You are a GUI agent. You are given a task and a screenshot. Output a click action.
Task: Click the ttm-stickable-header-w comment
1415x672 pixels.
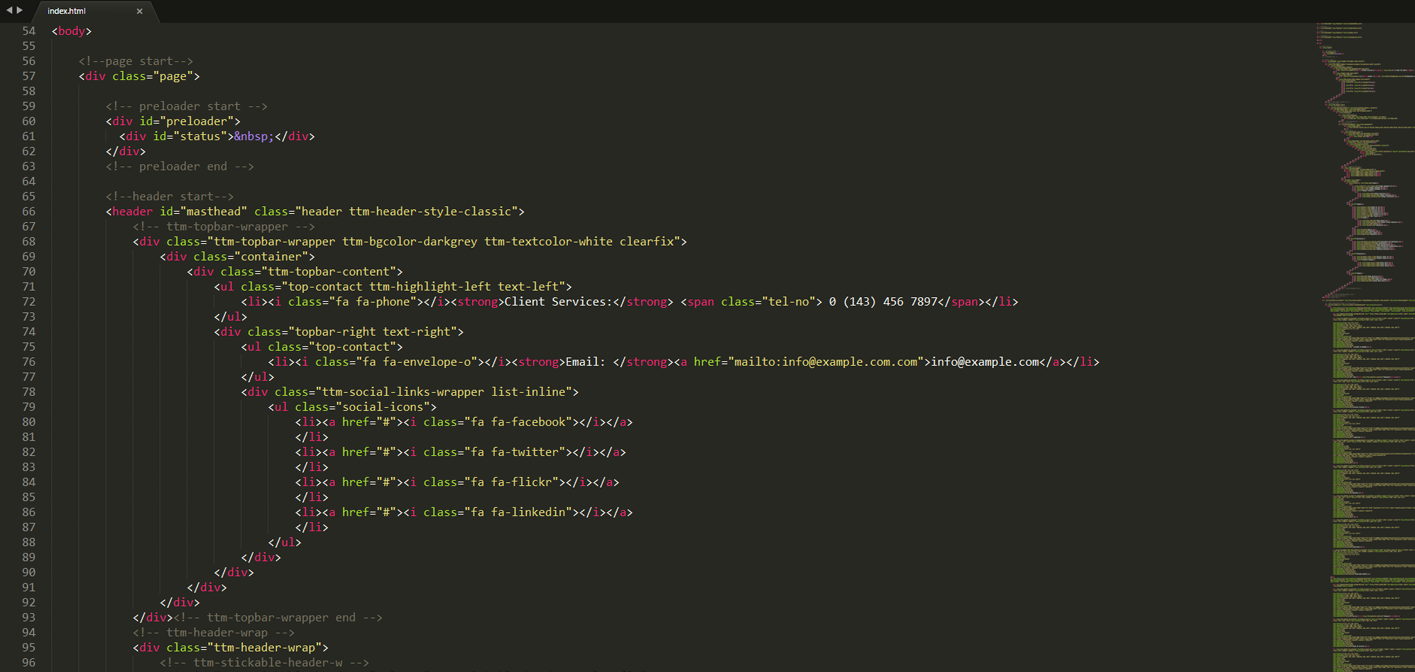click(x=265, y=662)
